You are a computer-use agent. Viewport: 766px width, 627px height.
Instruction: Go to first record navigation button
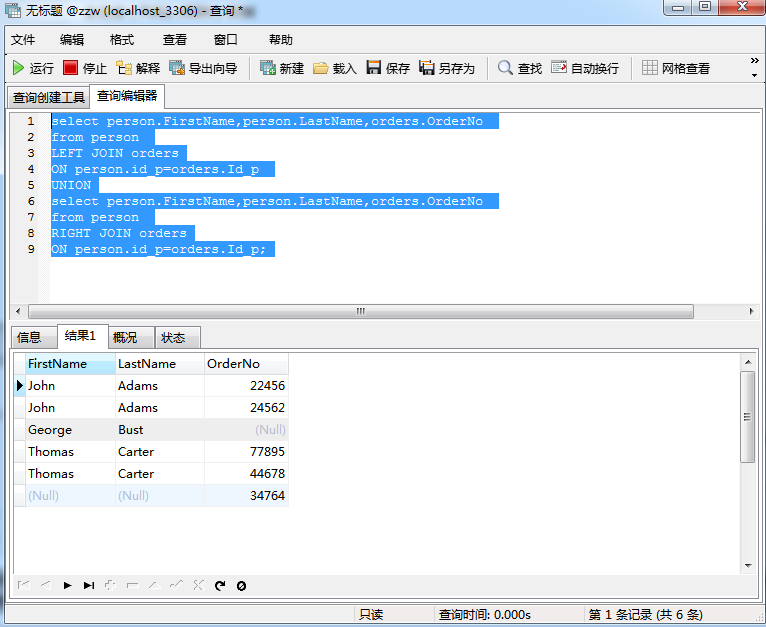23,585
